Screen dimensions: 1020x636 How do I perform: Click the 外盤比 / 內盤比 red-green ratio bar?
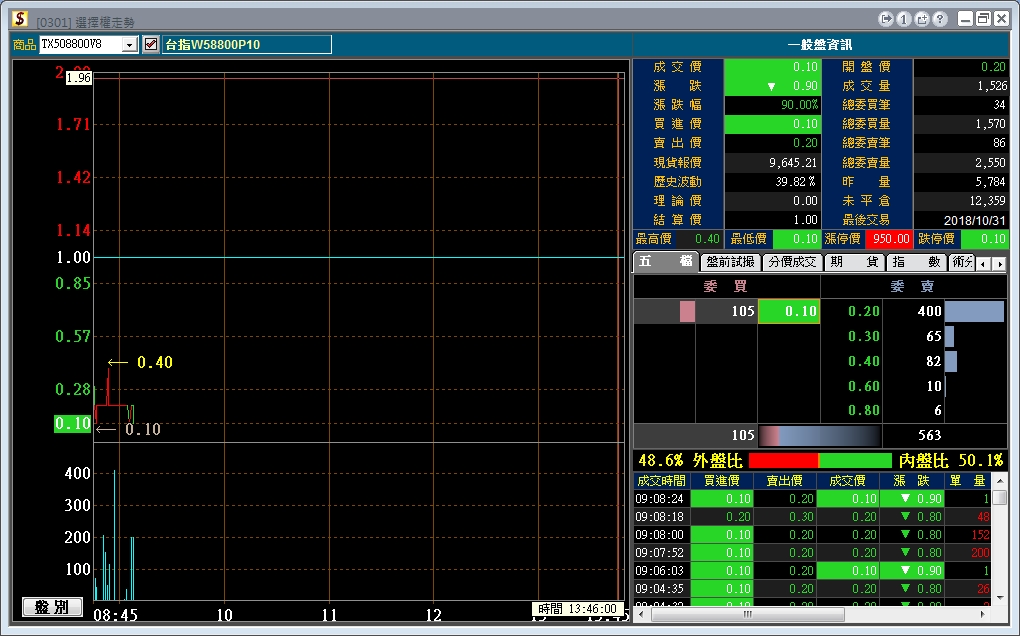click(x=820, y=460)
